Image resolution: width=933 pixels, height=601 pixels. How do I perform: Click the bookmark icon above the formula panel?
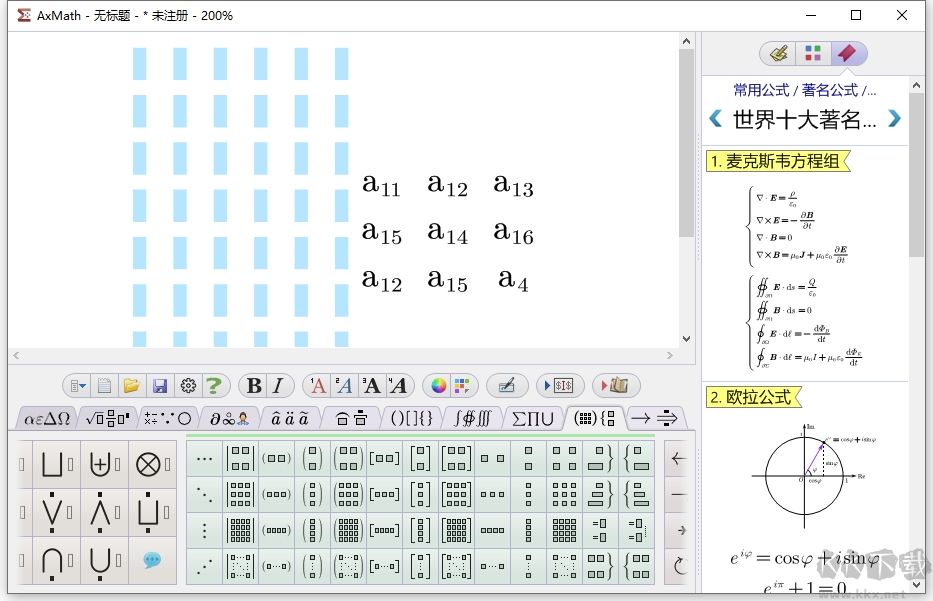click(849, 54)
